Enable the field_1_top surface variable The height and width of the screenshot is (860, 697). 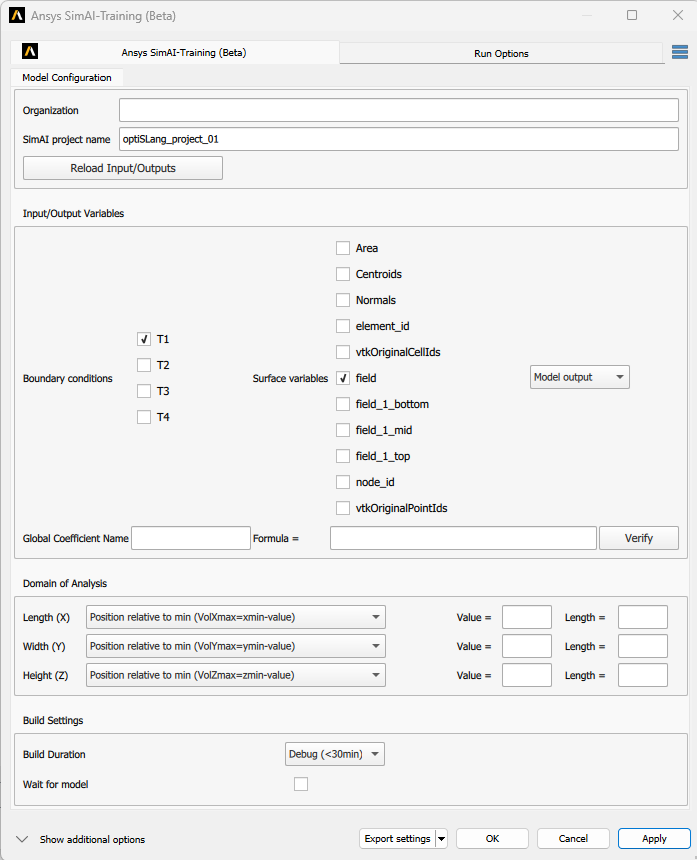click(x=343, y=456)
